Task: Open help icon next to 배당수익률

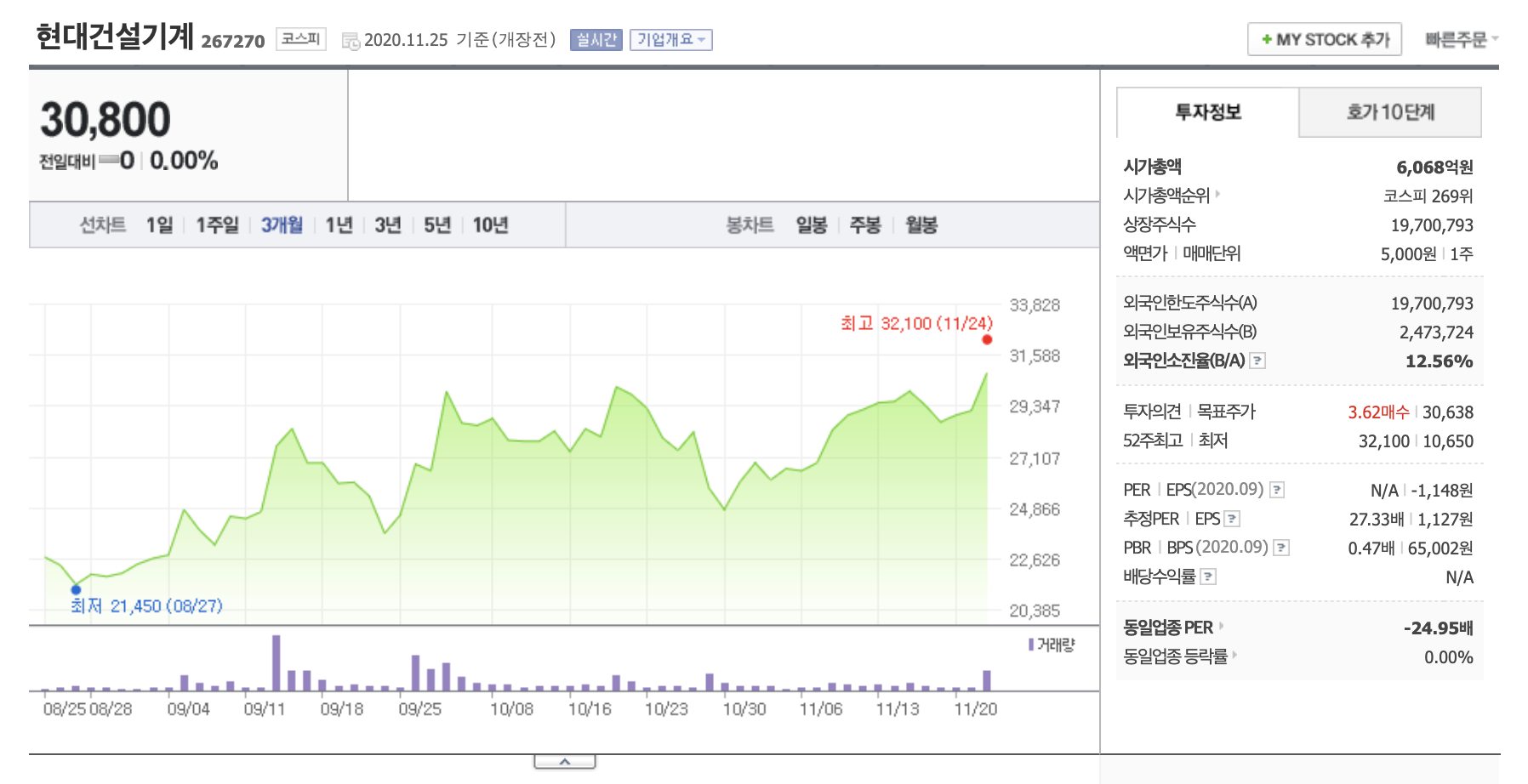Action: coord(1208,577)
